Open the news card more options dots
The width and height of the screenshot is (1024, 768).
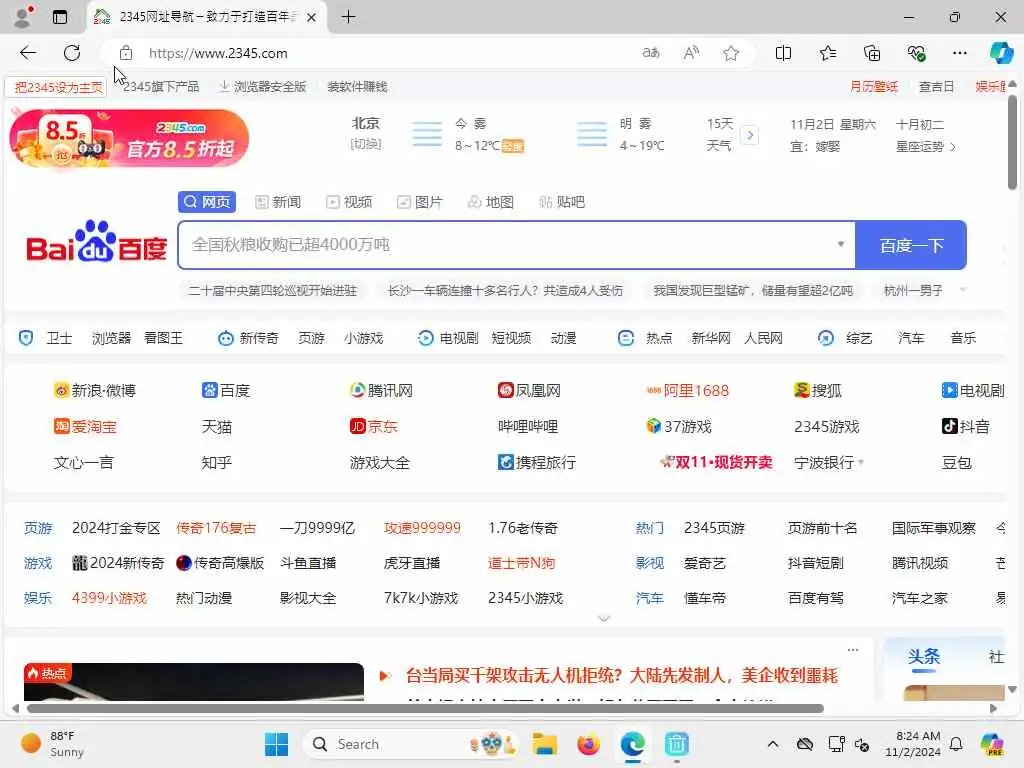[852, 650]
